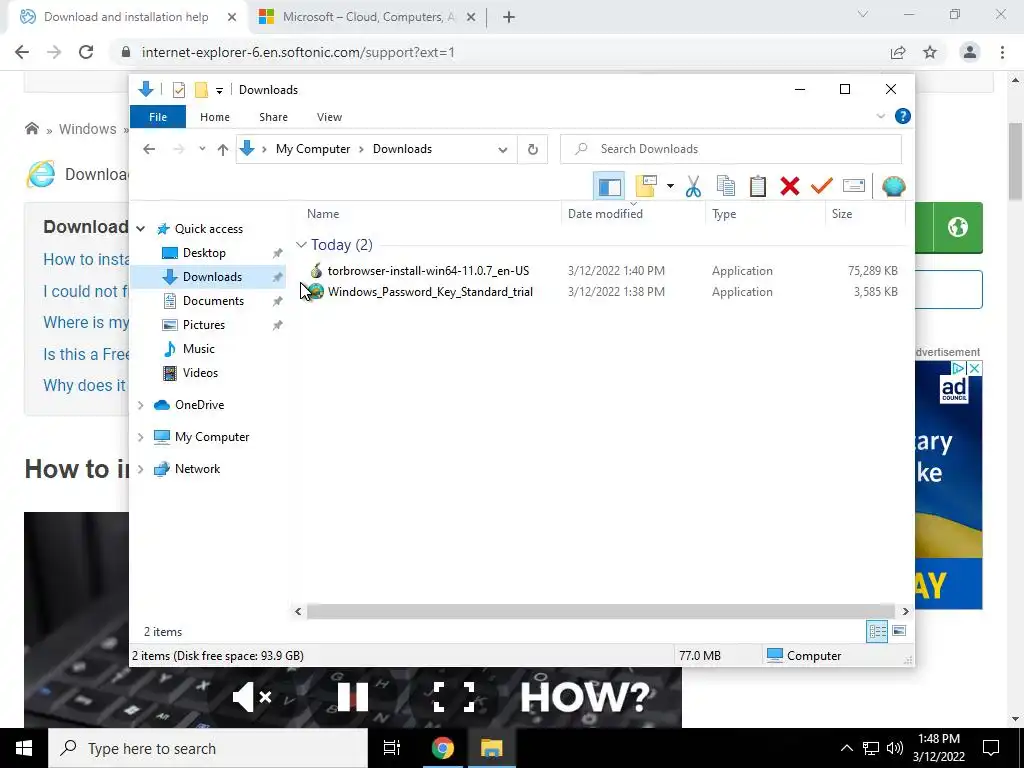The width and height of the screenshot is (1024, 768).
Task: Collapse the Today (2) group
Action: (x=301, y=245)
